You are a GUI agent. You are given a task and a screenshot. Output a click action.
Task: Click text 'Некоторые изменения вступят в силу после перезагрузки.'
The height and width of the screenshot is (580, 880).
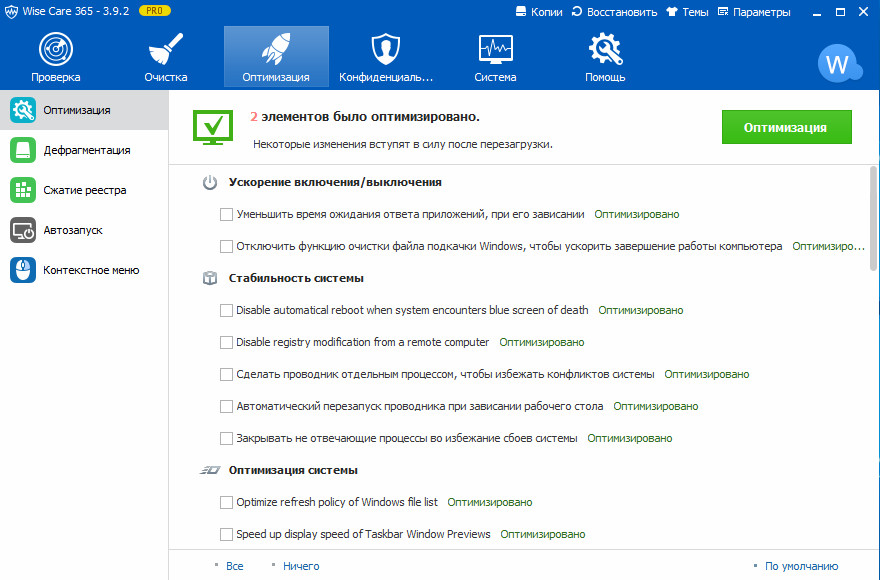tap(403, 144)
